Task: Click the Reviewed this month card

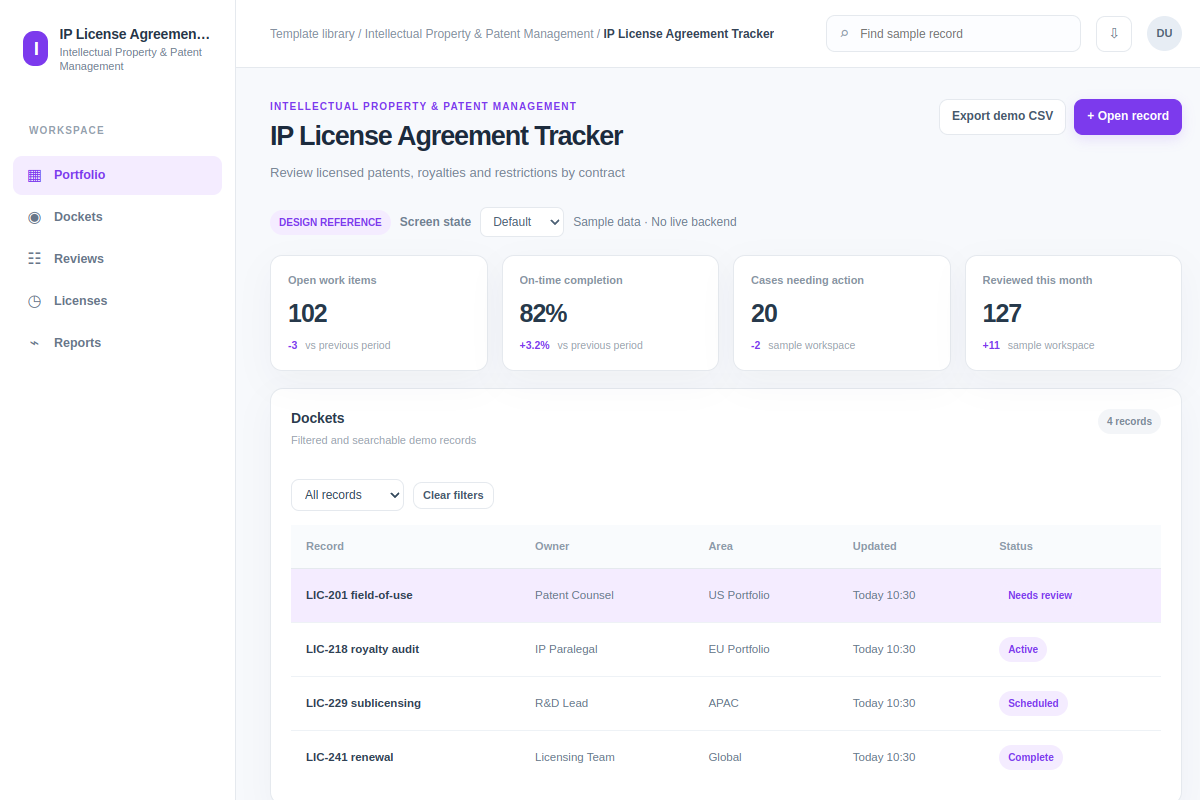Action: point(1073,313)
